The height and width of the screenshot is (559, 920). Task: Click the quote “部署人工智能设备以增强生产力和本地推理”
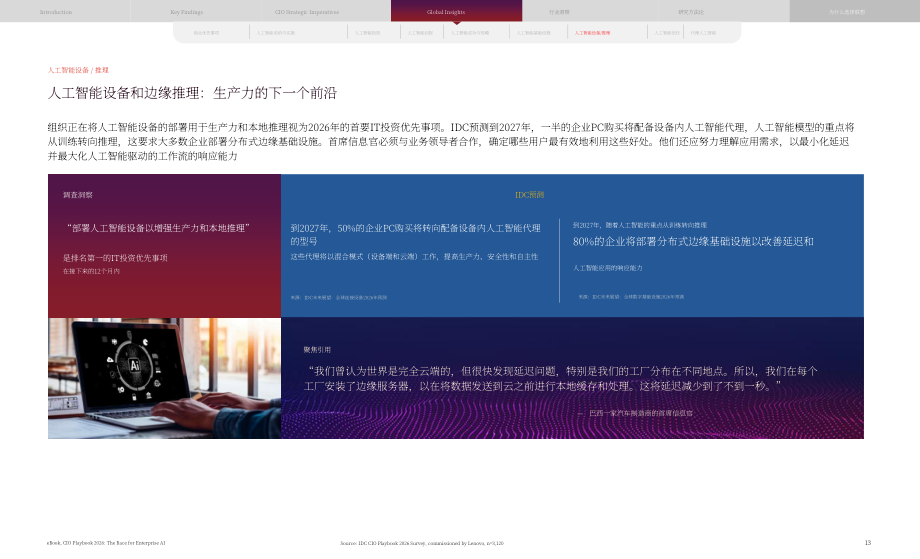(158, 228)
